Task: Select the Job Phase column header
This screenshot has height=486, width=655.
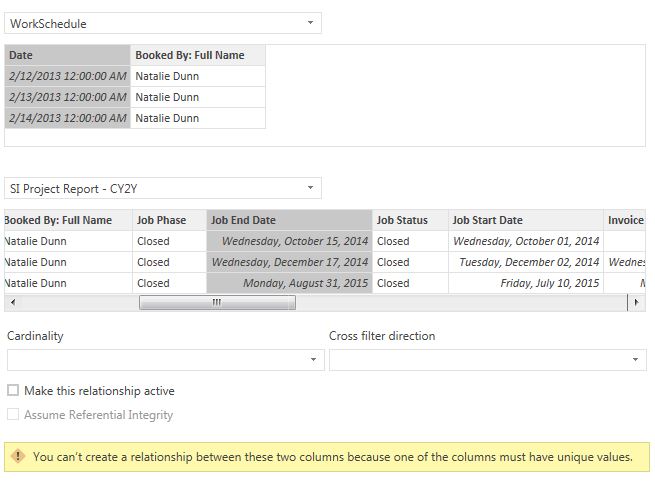Action: point(169,220)
